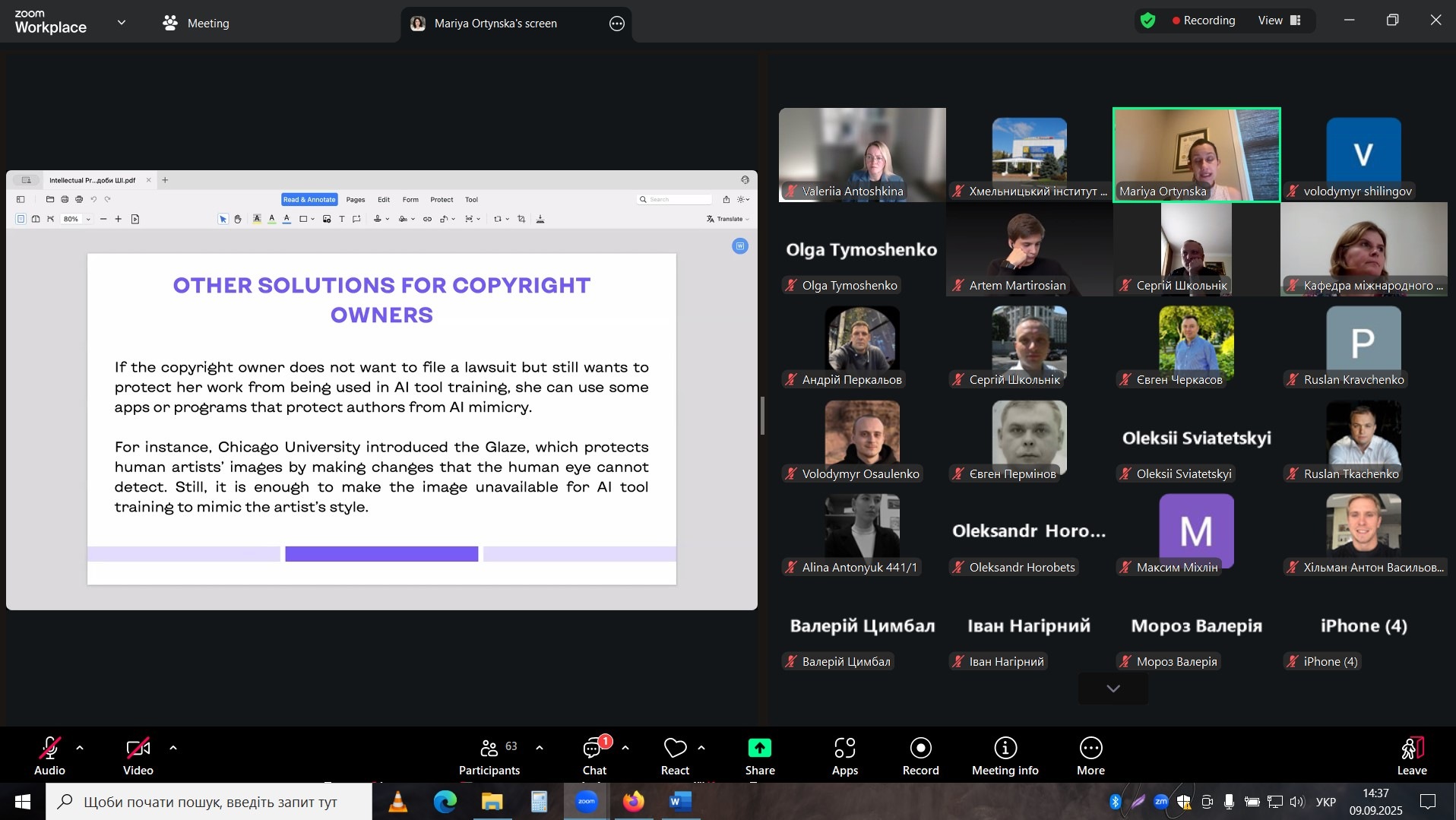1456x820 pixels.
Task: Click the encryption shield icon
Action: (1147, 21)
